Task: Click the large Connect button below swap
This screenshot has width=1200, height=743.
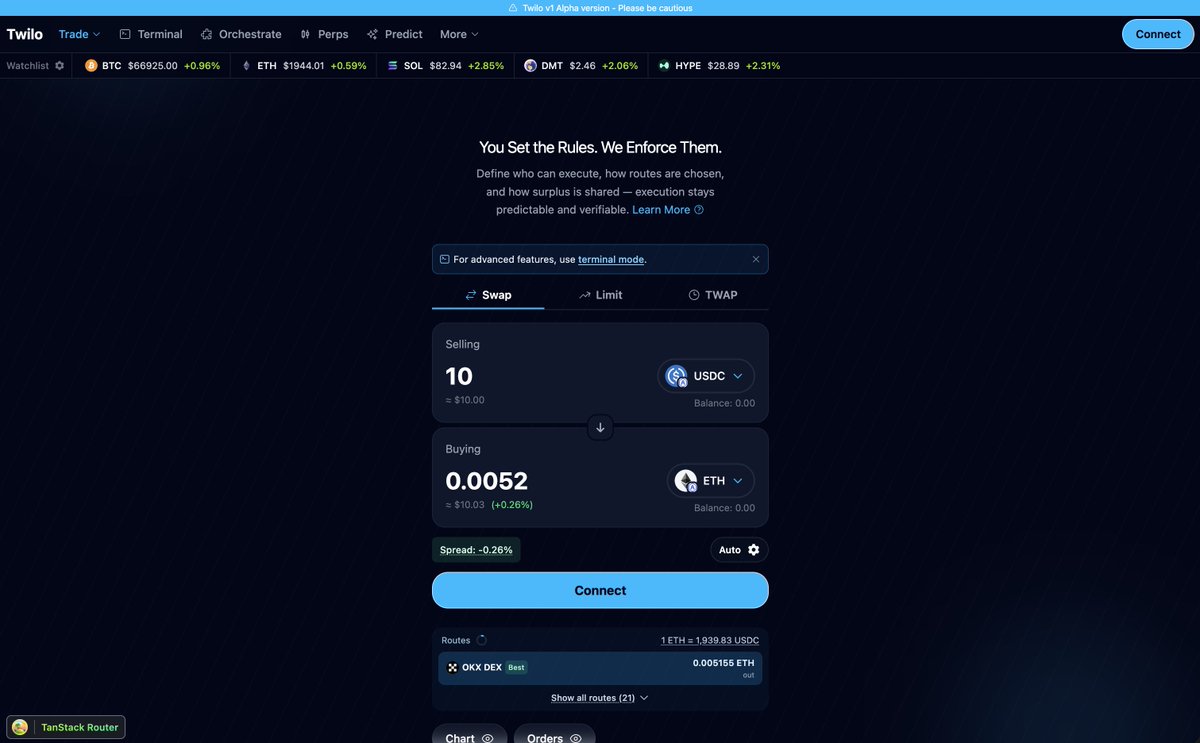Action: 600,590
